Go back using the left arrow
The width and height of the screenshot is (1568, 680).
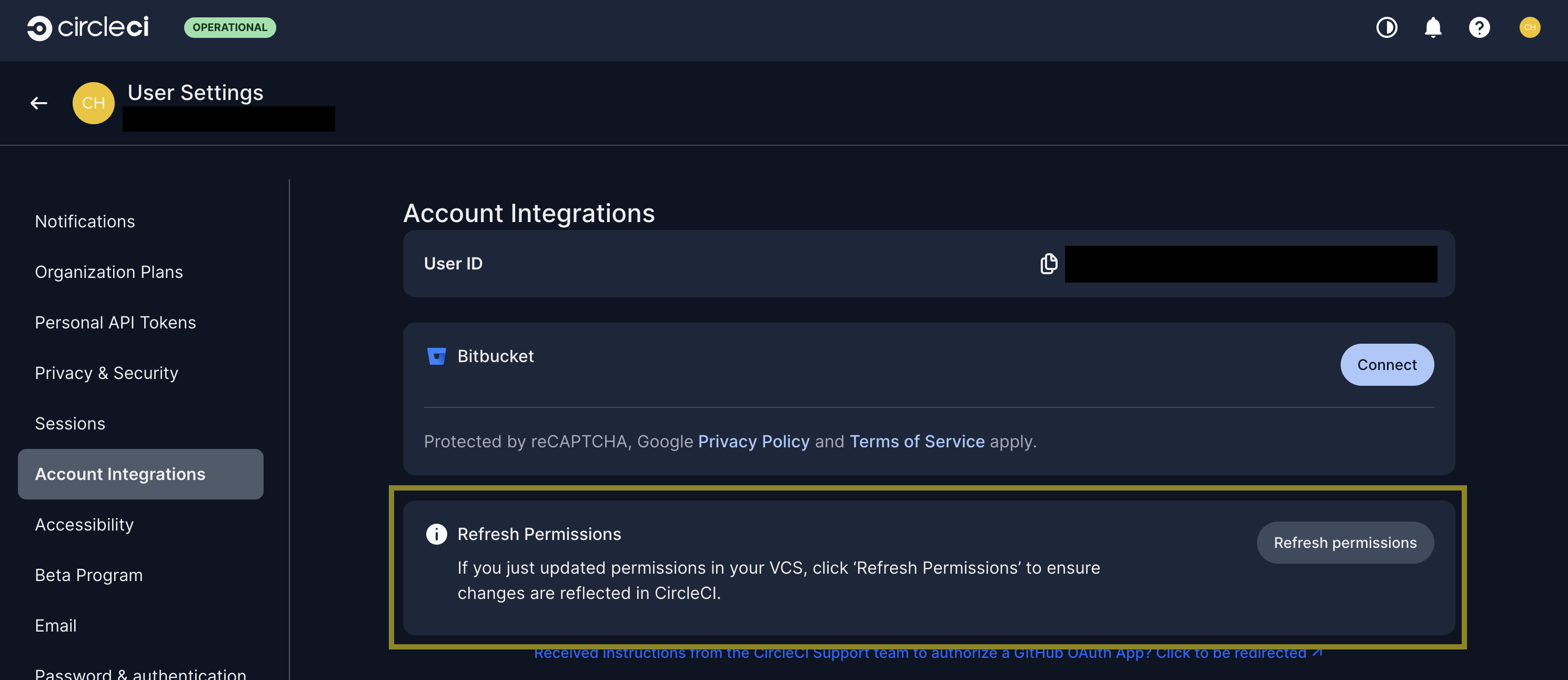pyautogui.click(x=39, y=104)
